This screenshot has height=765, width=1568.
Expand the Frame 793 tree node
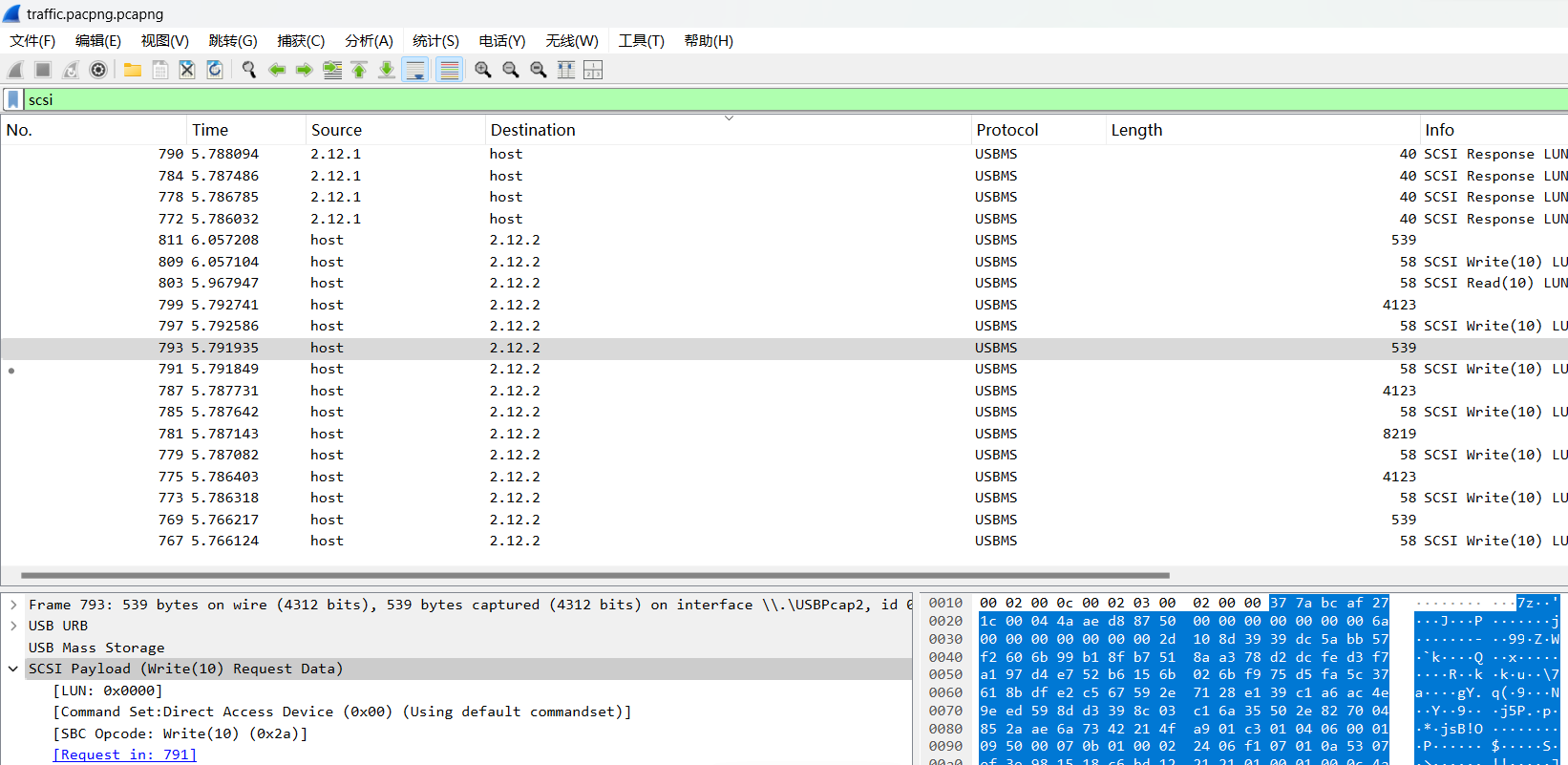[13, 605]
